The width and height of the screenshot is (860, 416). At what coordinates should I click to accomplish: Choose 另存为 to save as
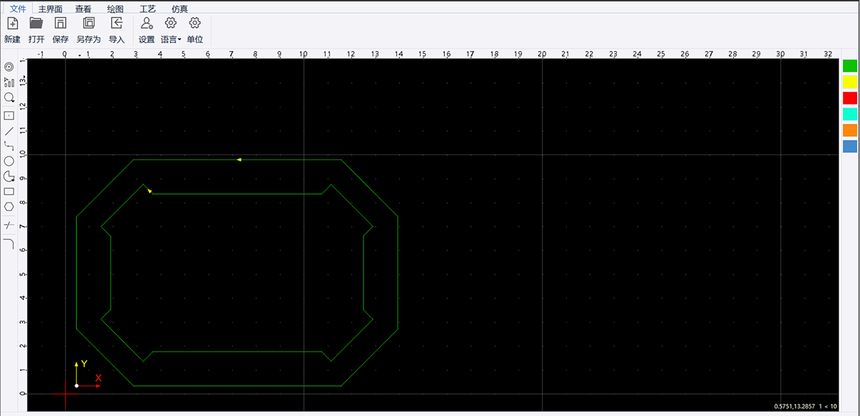tap(88, 30)
